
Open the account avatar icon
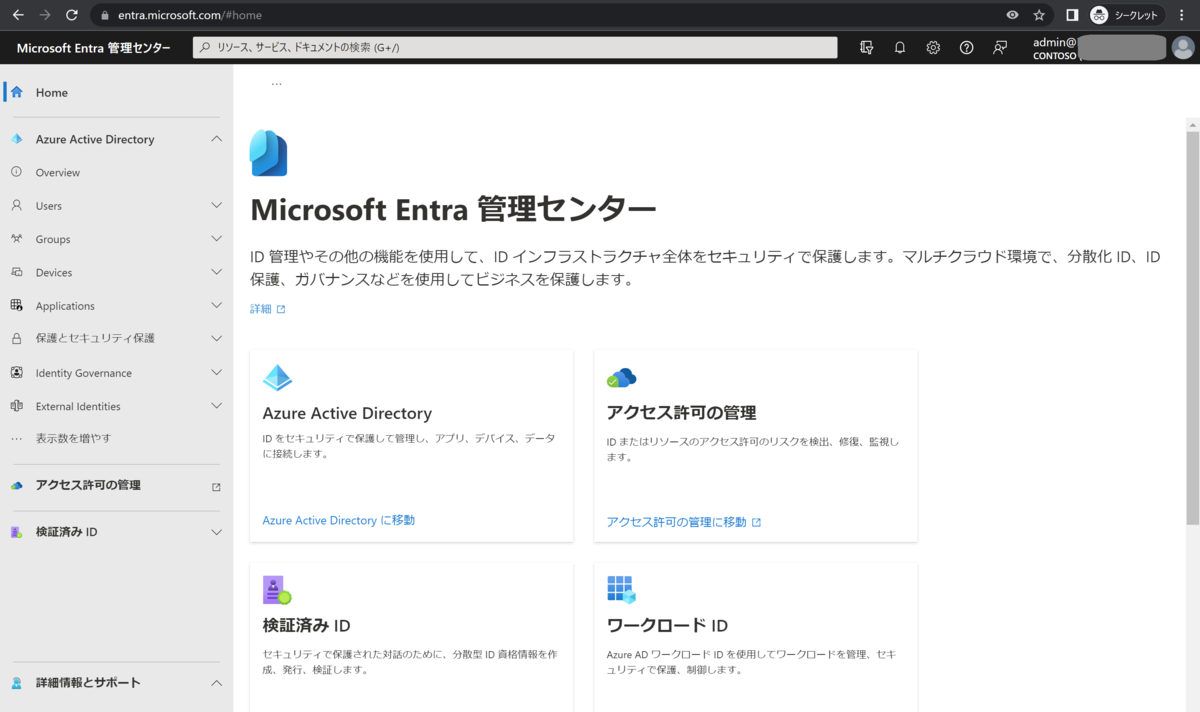click(x=1183, y=47)
